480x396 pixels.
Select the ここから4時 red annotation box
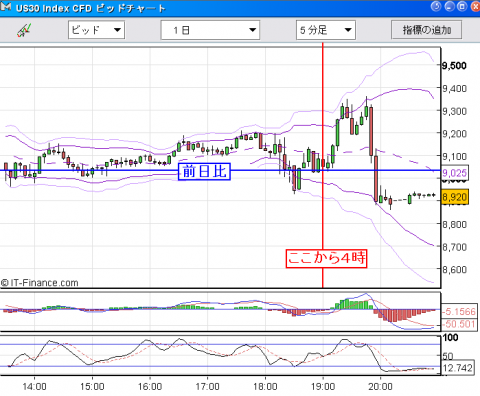tap(326, 258)
